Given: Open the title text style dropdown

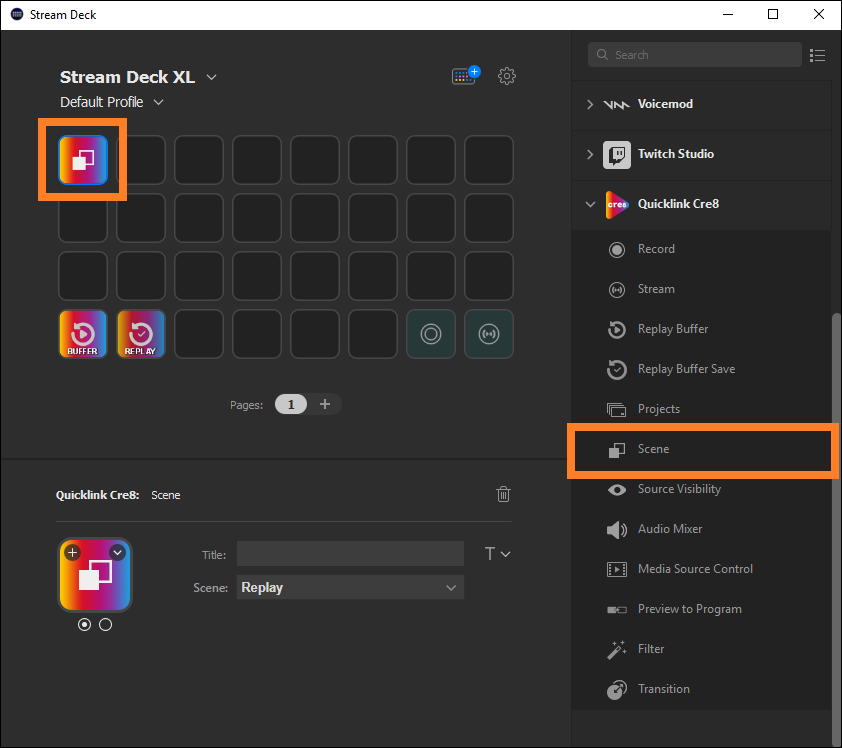Looking at the screenshot, I should tap(497, 554).
